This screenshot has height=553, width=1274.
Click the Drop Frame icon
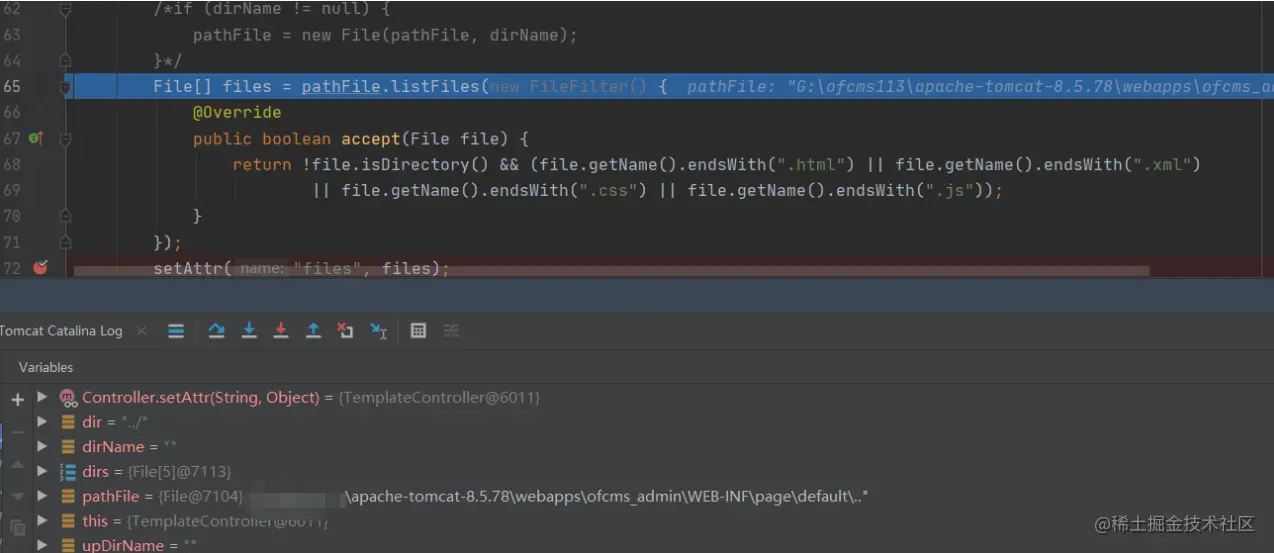click(345, 331)
